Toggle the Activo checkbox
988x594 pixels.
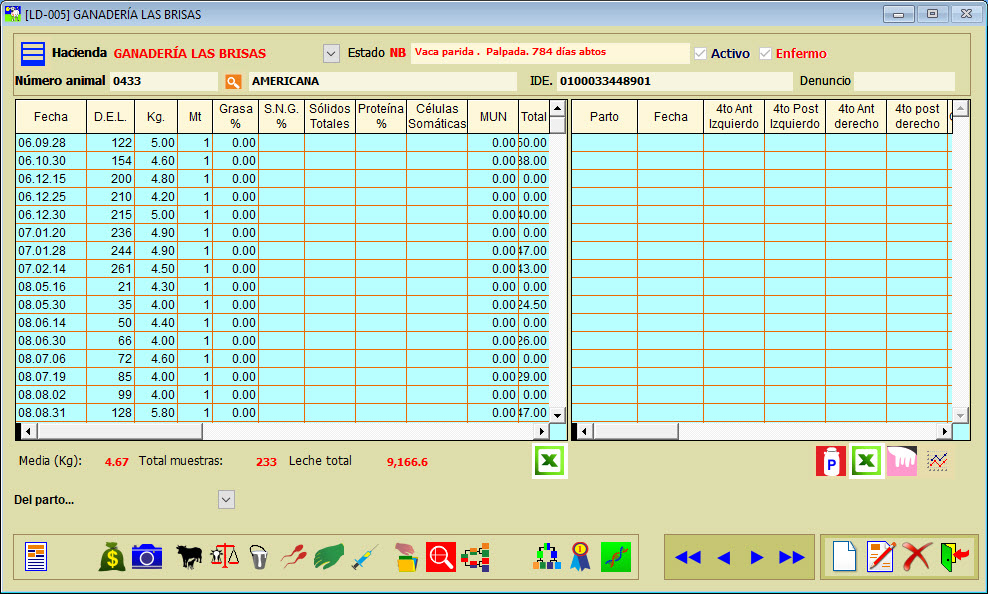(x=701, y=53)
